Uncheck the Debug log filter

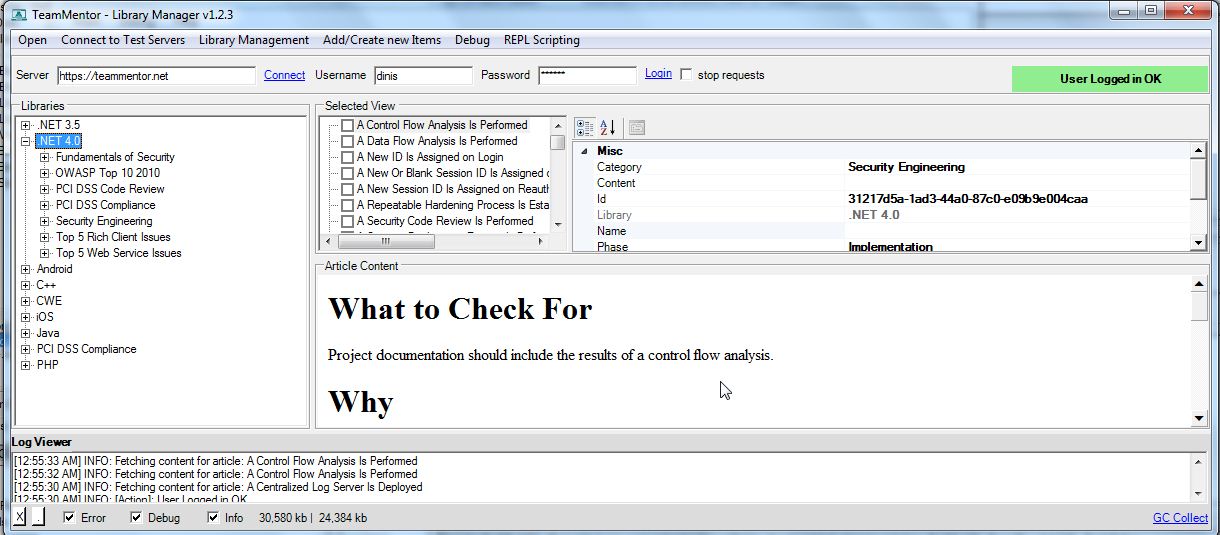(137, 518)
